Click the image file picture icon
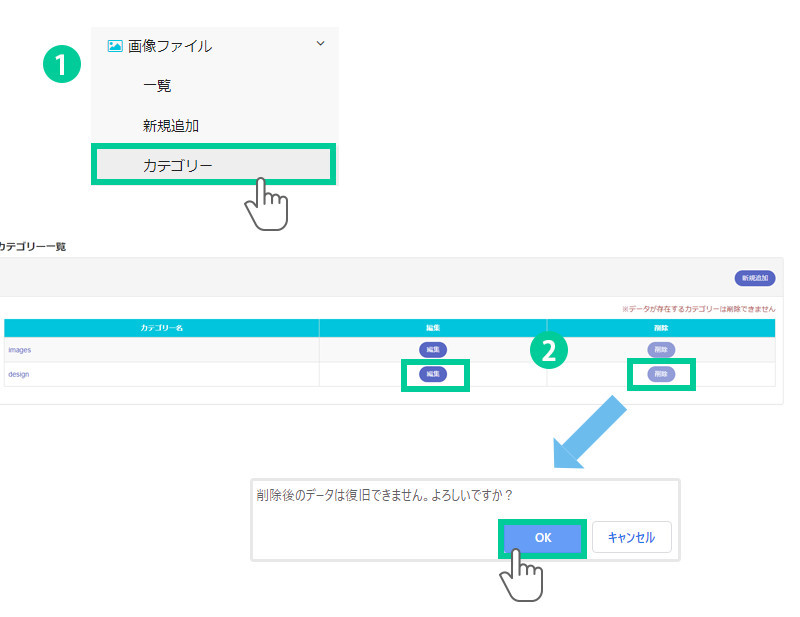 115,45
